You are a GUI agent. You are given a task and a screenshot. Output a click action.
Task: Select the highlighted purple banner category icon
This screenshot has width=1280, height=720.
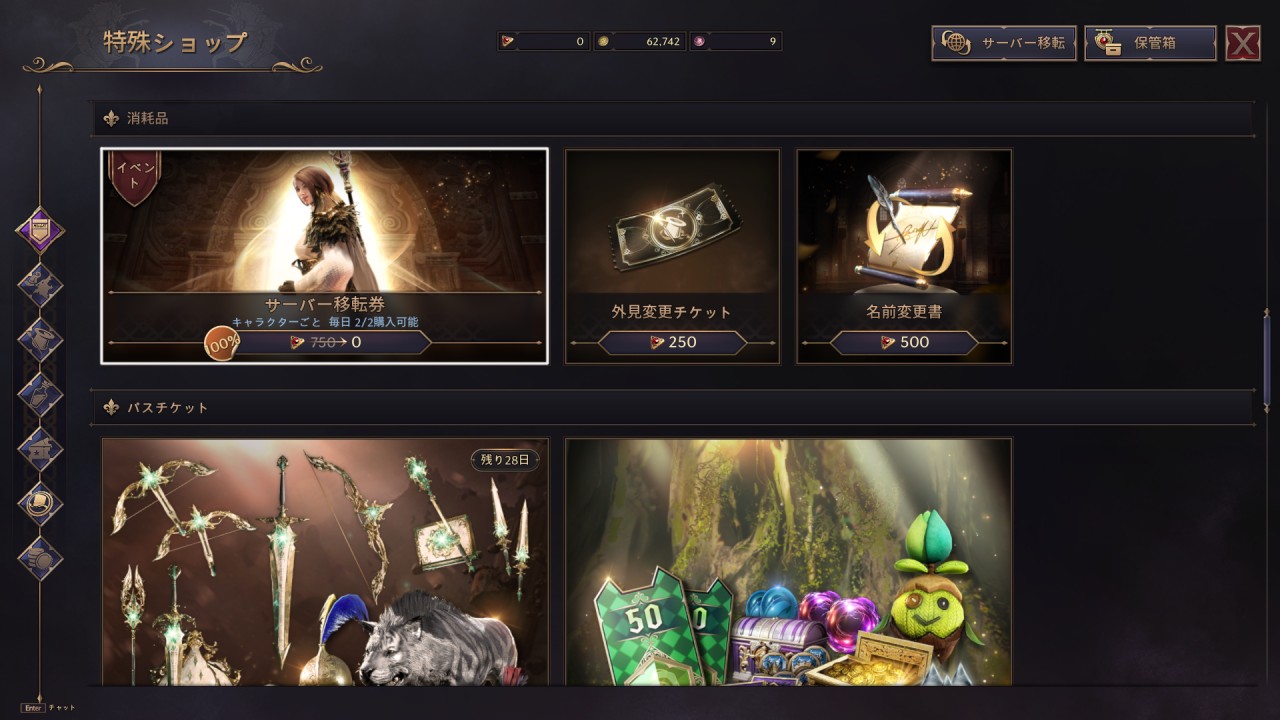40,231
